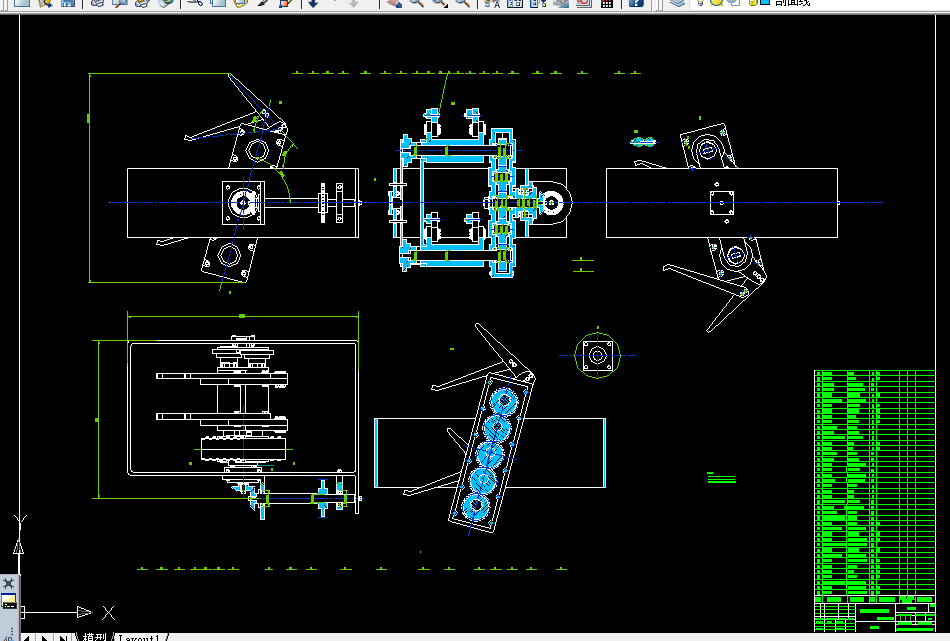This screenshot has height=641, width=950.
Task: Click the layout-tab scroll right arrow
Action: [x=45, y=637]
